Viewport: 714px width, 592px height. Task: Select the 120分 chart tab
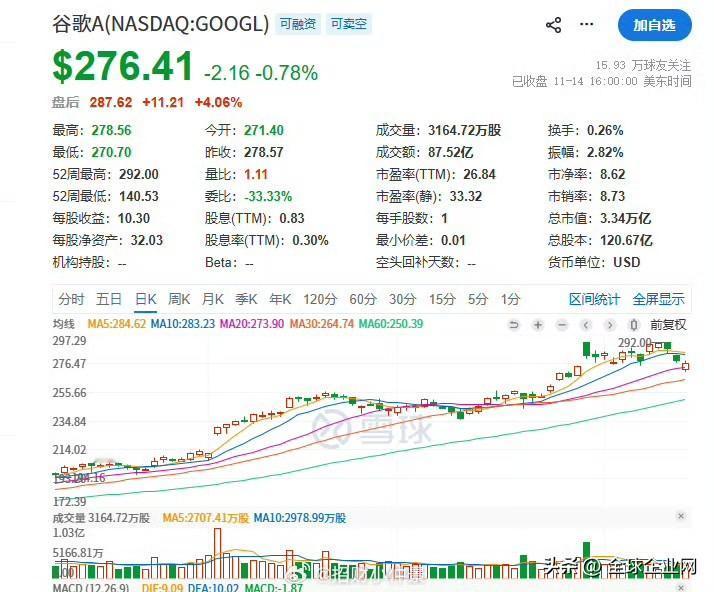pyautogui.click(x=320, y=299)
